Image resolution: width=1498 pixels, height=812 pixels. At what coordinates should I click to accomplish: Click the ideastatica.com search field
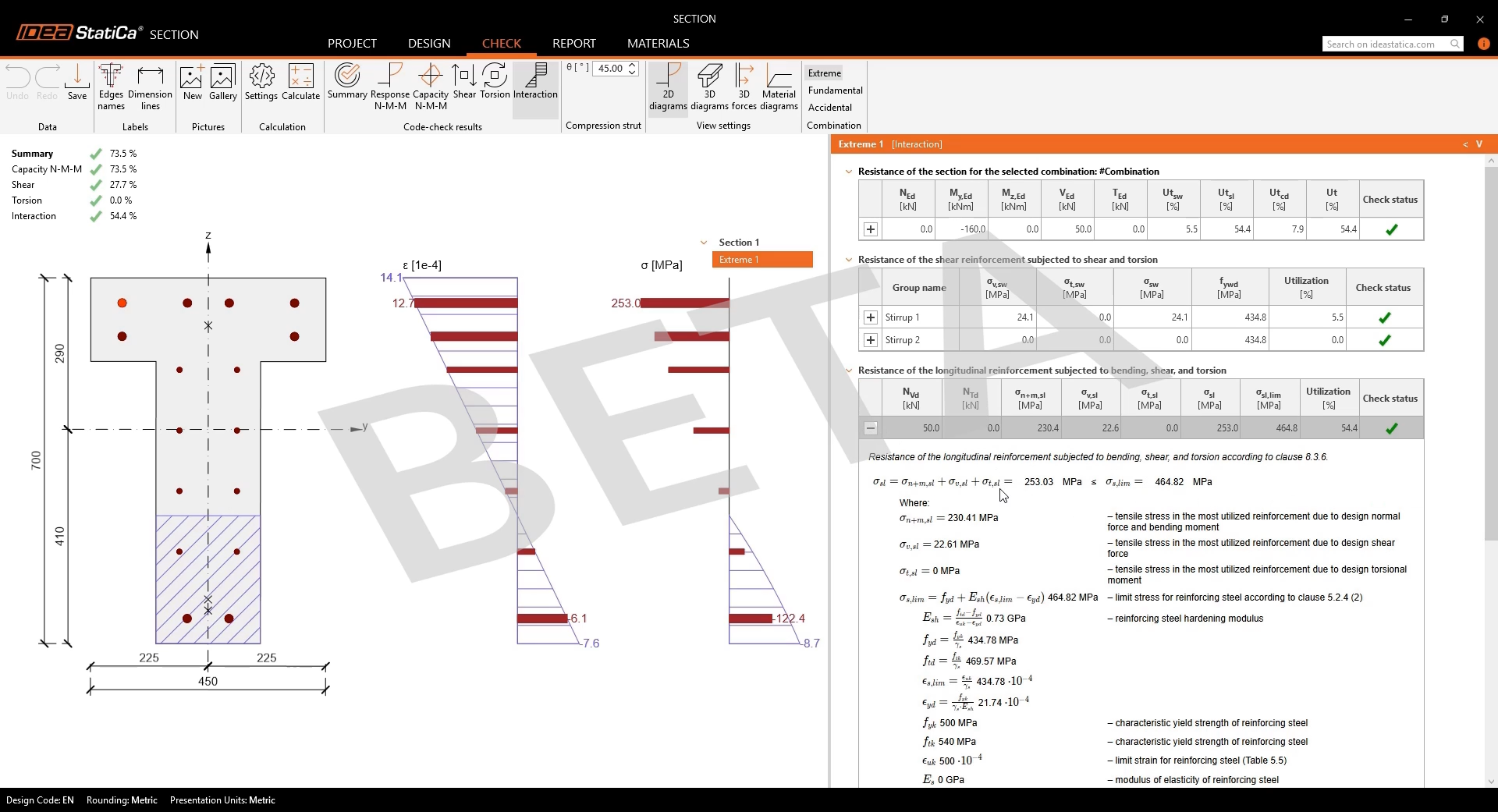point(1386,44)
